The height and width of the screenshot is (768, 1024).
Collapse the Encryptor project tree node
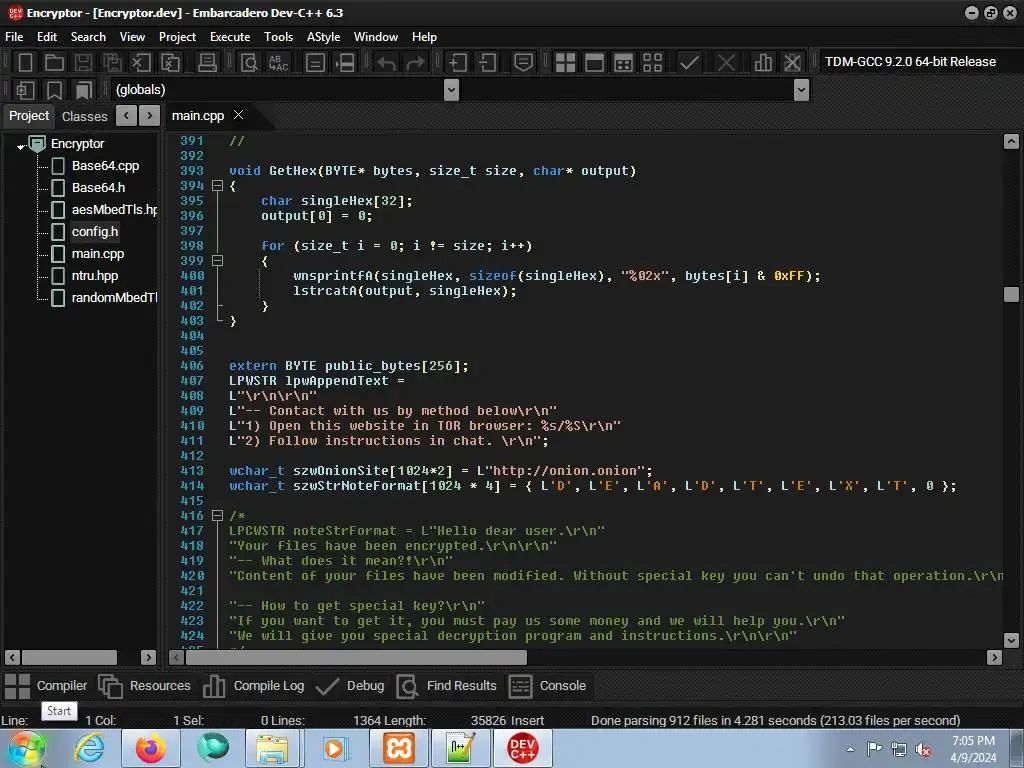pyautogui.click(x=20, y=146)
